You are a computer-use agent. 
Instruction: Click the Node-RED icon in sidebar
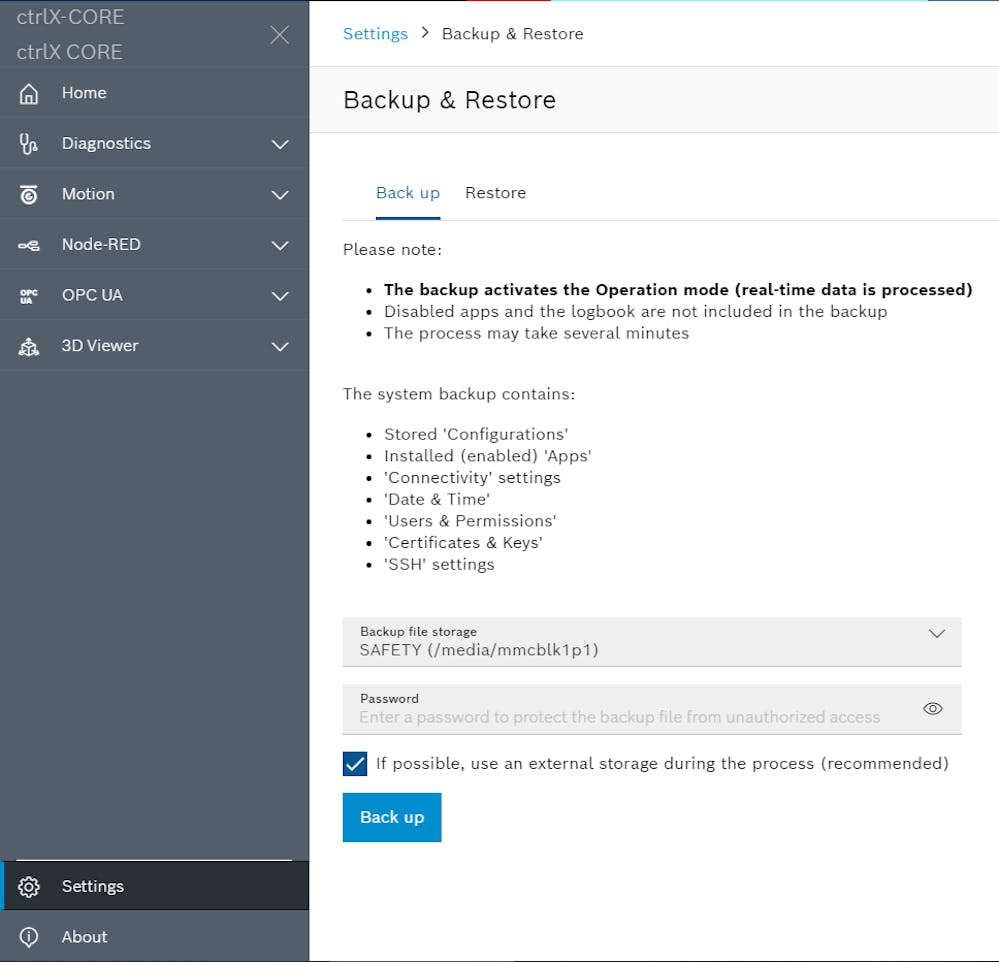point(29,245)
